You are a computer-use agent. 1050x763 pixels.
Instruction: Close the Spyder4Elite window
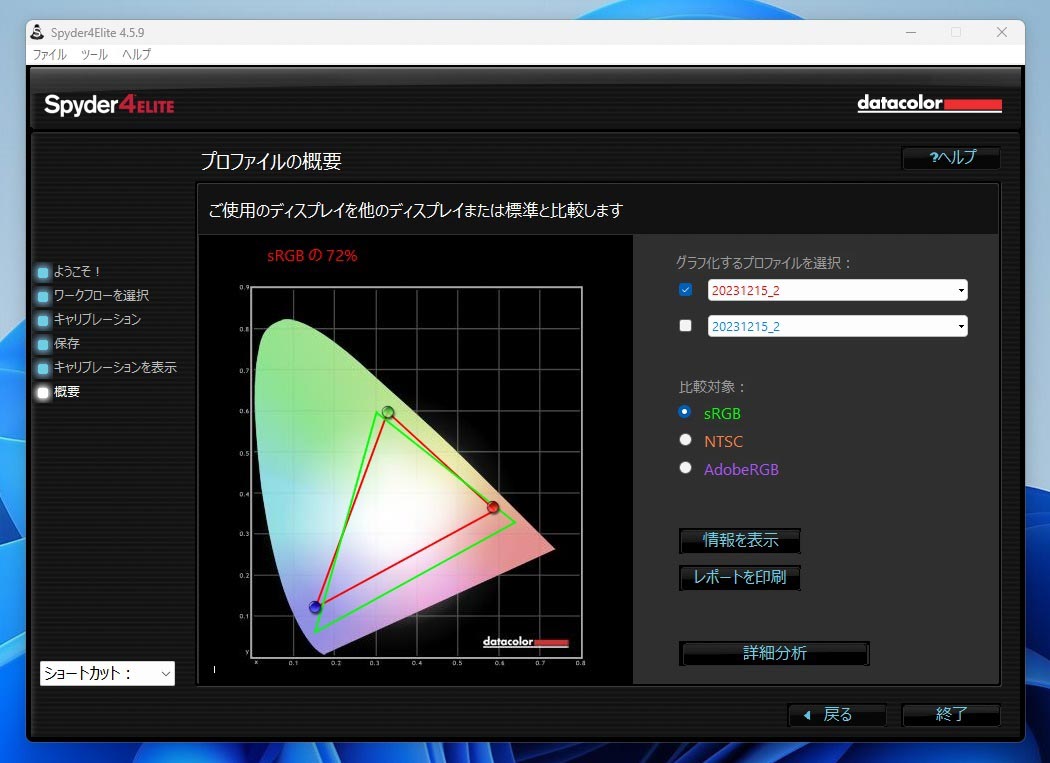point(1002,32)
